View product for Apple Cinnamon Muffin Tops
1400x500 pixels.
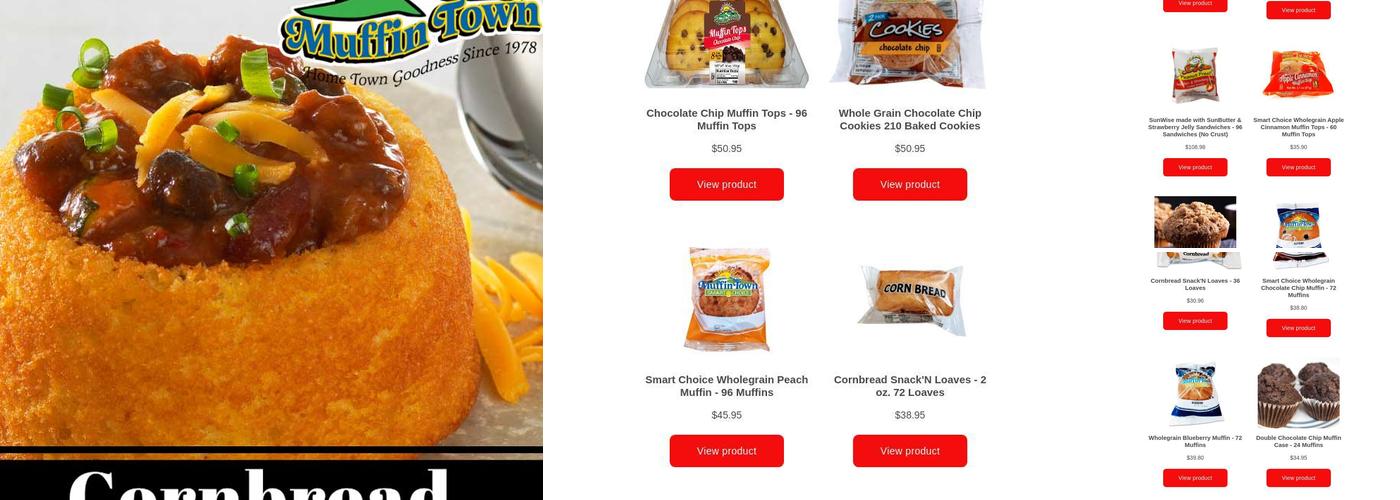(x=1298, y=167)
